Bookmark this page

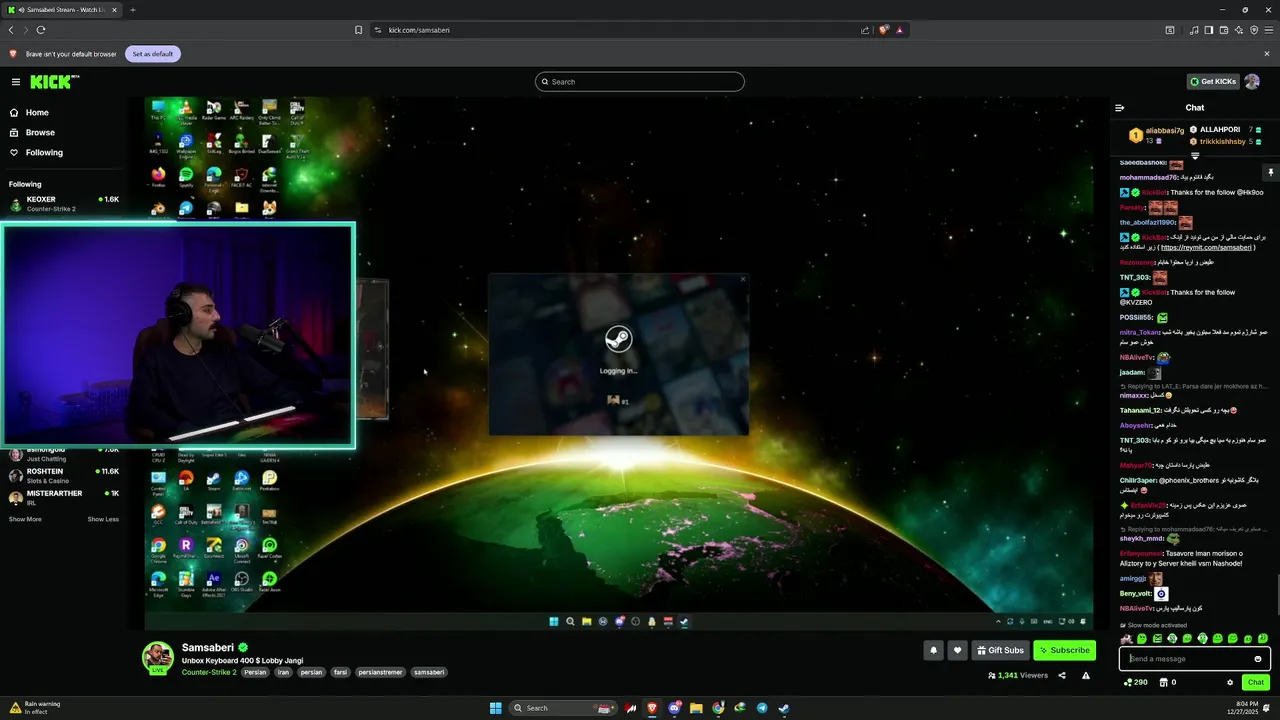[359, 30]
